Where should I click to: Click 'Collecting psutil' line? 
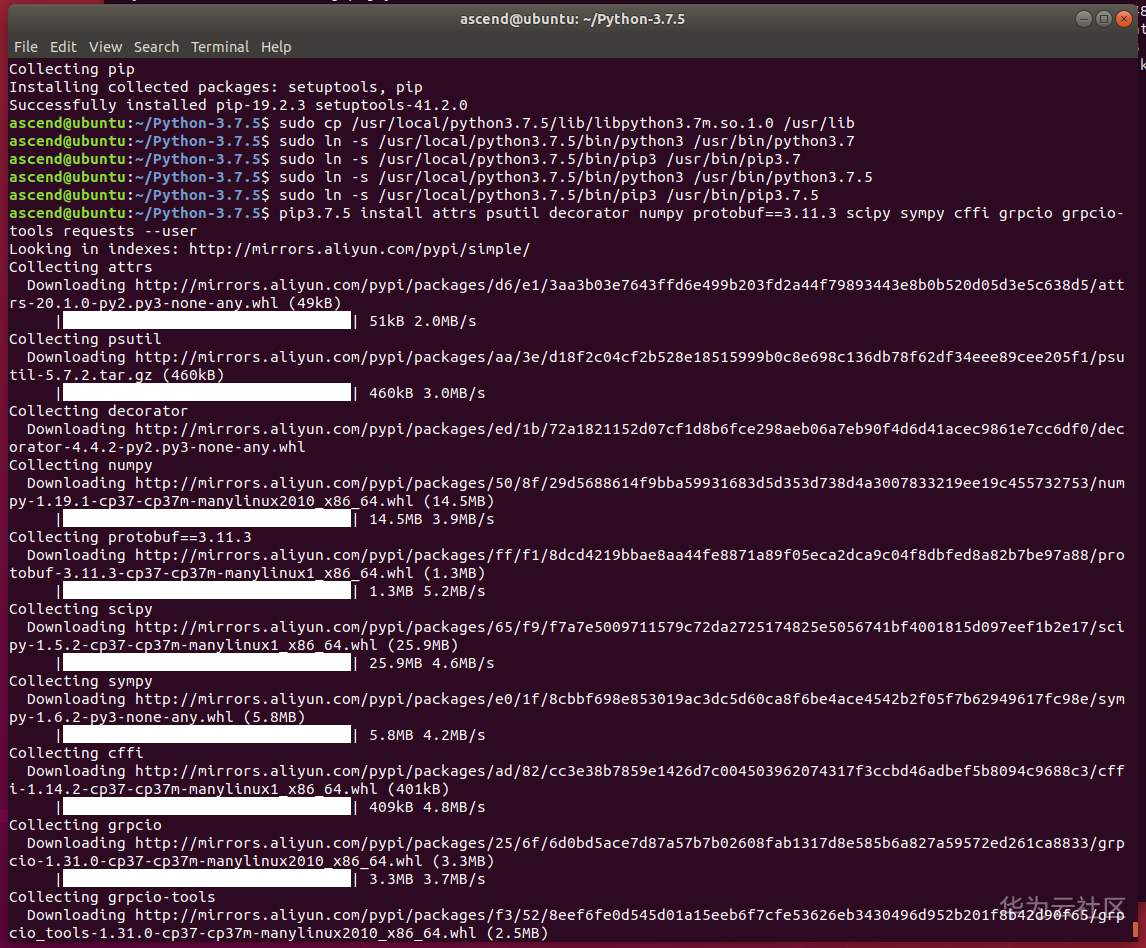coord(85,339)
